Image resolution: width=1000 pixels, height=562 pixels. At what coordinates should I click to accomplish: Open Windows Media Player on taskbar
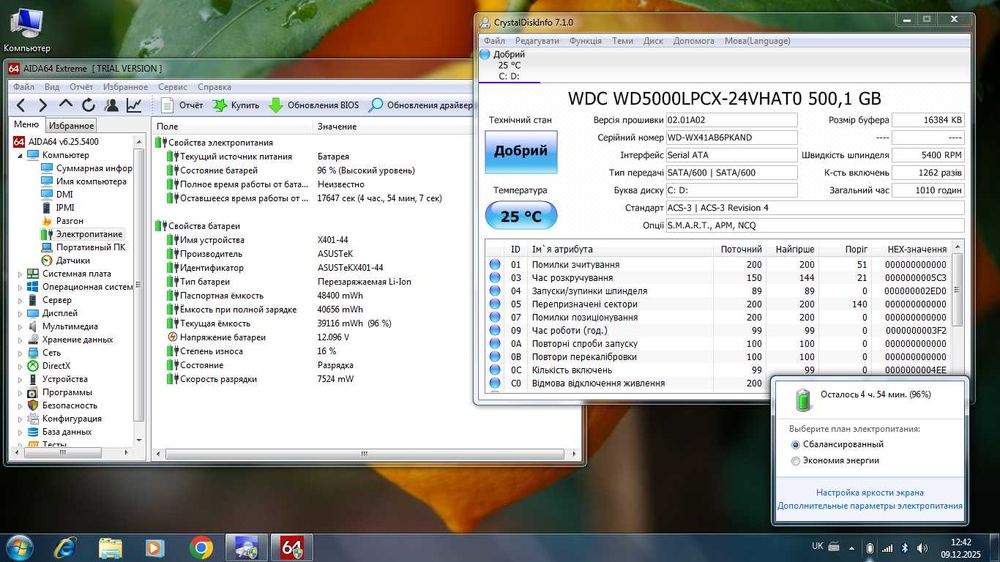154,548
